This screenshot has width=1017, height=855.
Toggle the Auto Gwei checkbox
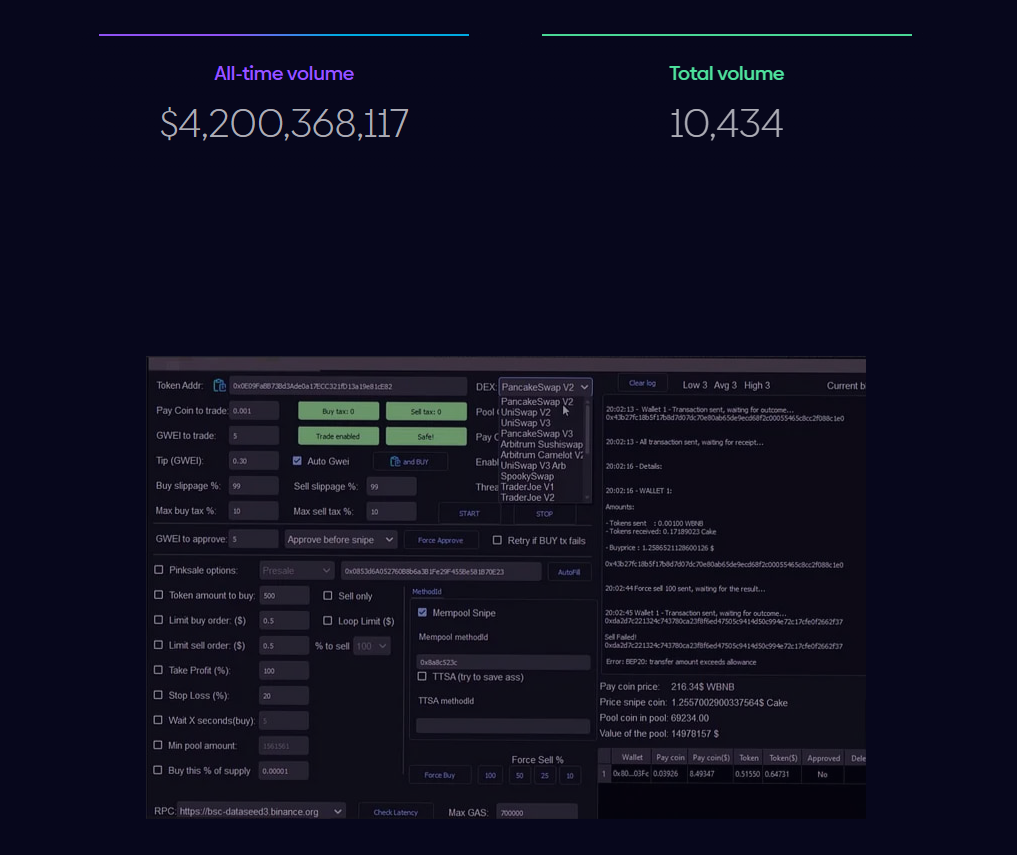pyautogui.click(x=297, y=461)
